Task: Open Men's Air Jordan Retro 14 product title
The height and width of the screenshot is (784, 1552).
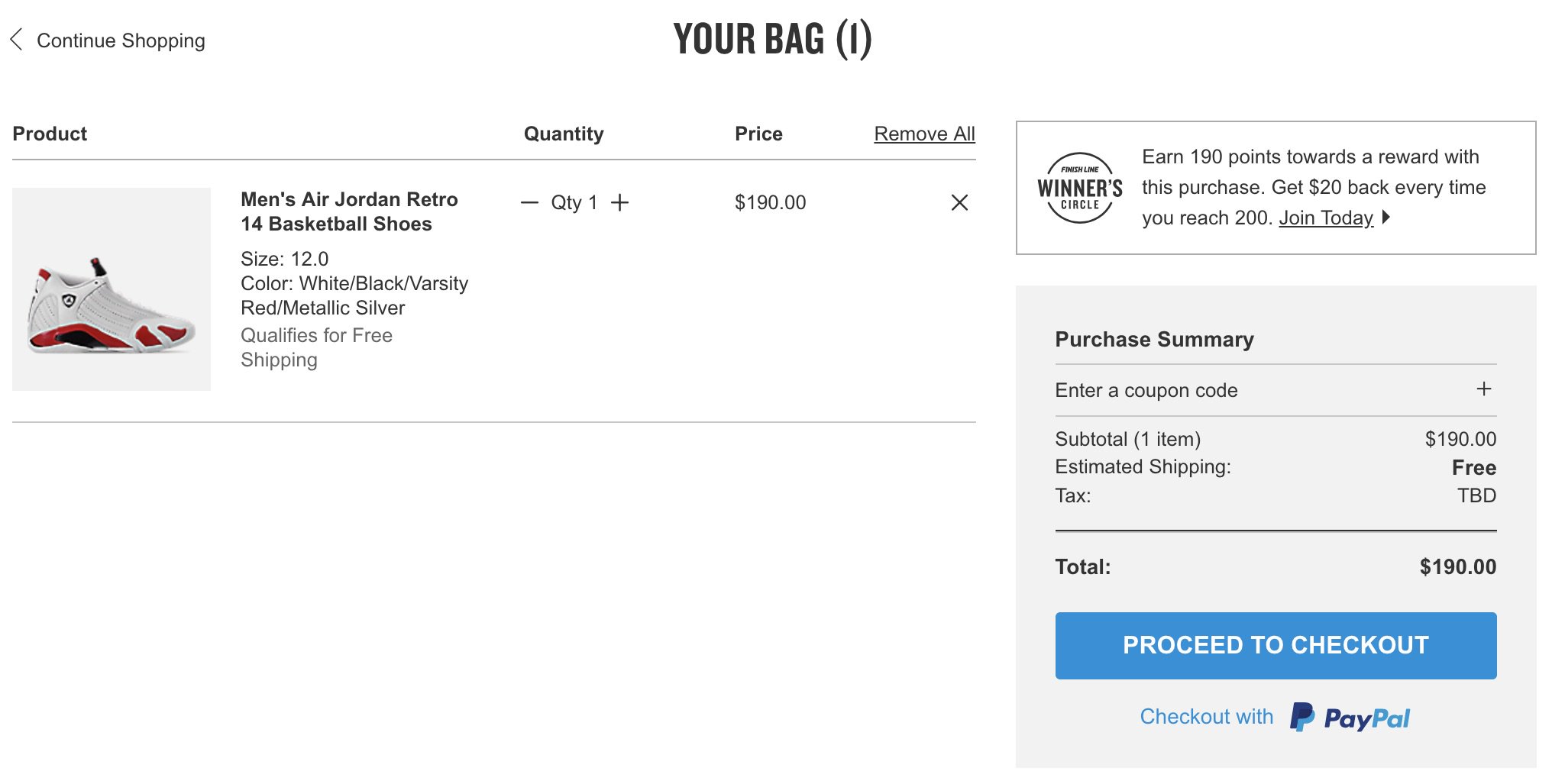Action: [x=349, y=211]
